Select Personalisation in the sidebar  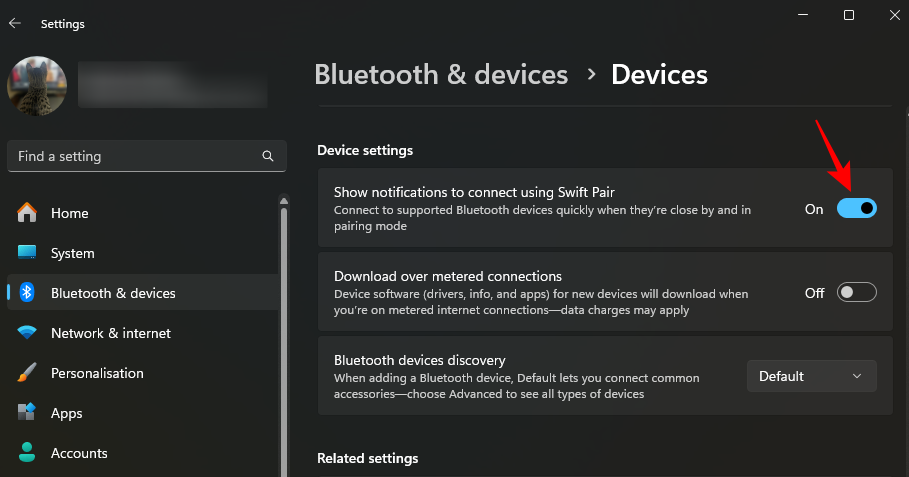97,373
